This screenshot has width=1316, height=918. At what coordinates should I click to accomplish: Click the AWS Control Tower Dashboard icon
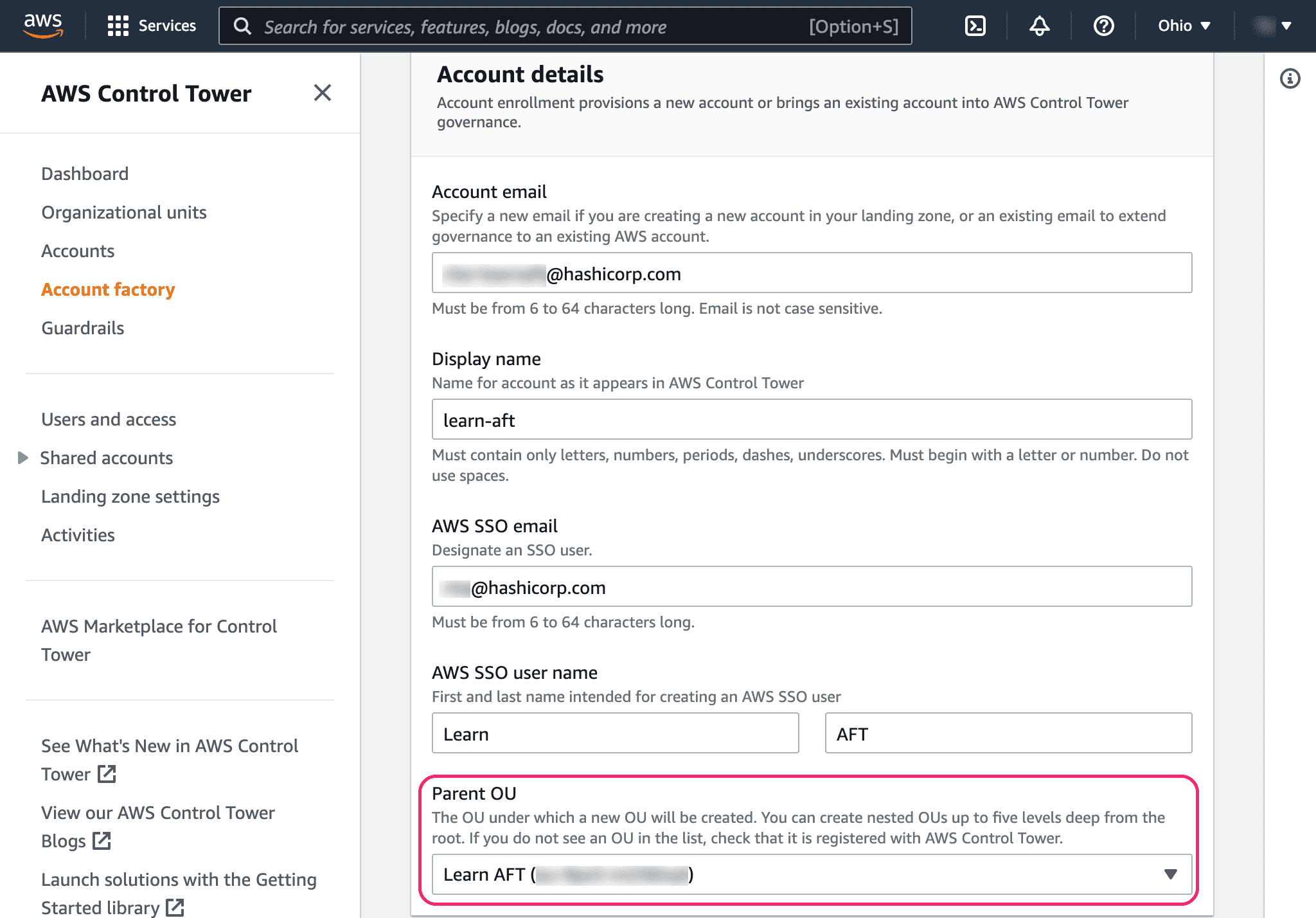84,173
